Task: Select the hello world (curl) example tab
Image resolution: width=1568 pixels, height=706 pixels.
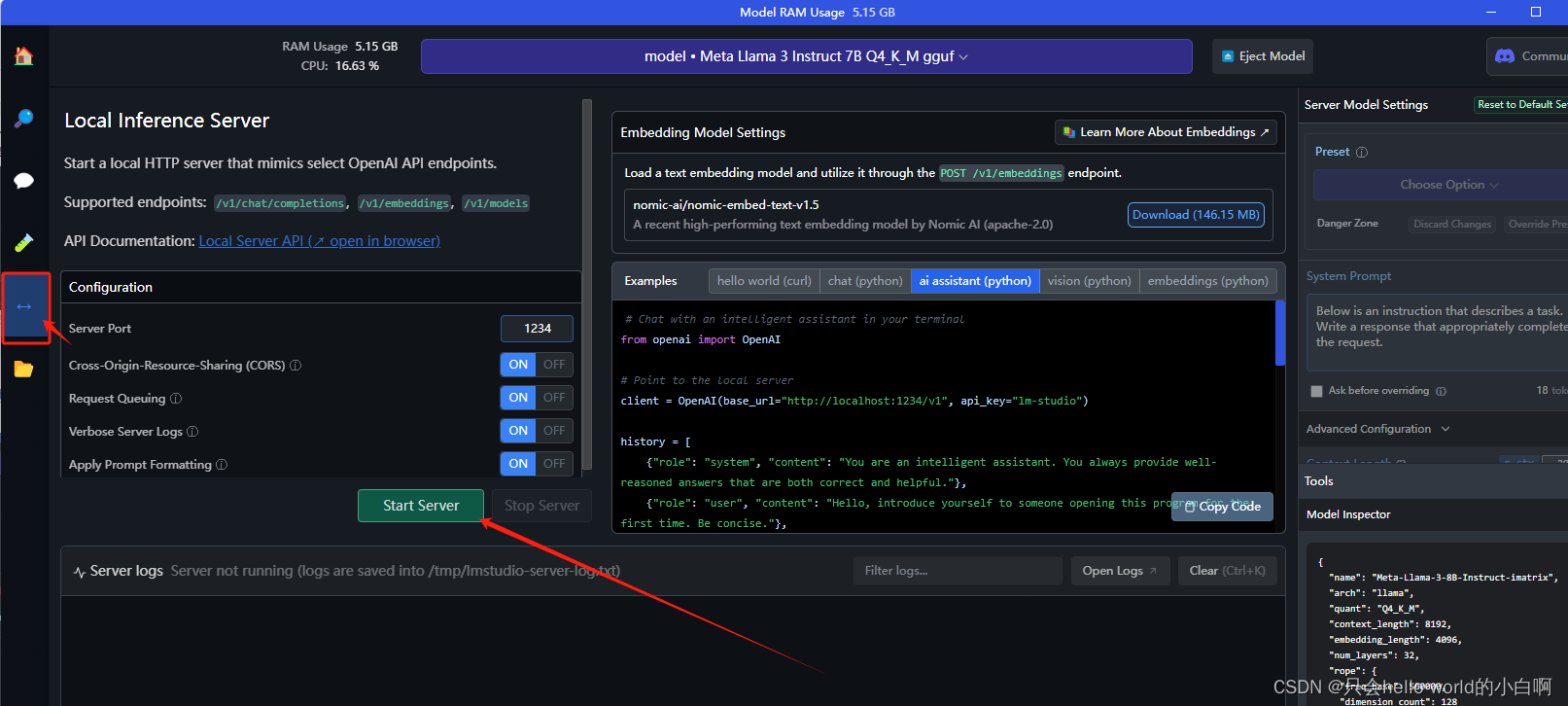Action: tap(764, 281)
